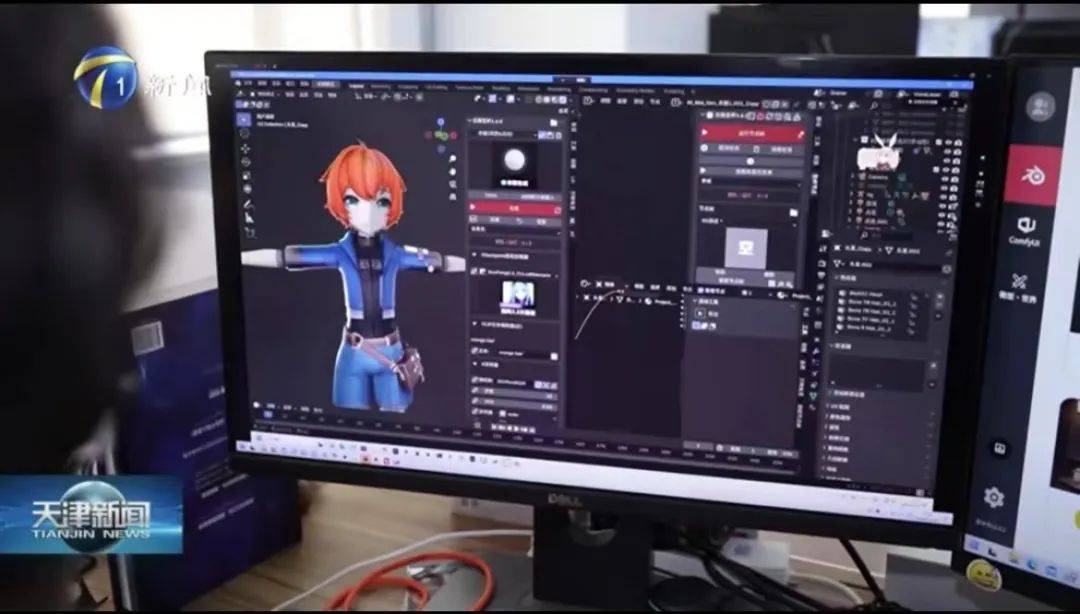This screenshot has height=614, width=1080.
Task: Click the user avatar on the second monitor
Action: (x=1040, y=107)
